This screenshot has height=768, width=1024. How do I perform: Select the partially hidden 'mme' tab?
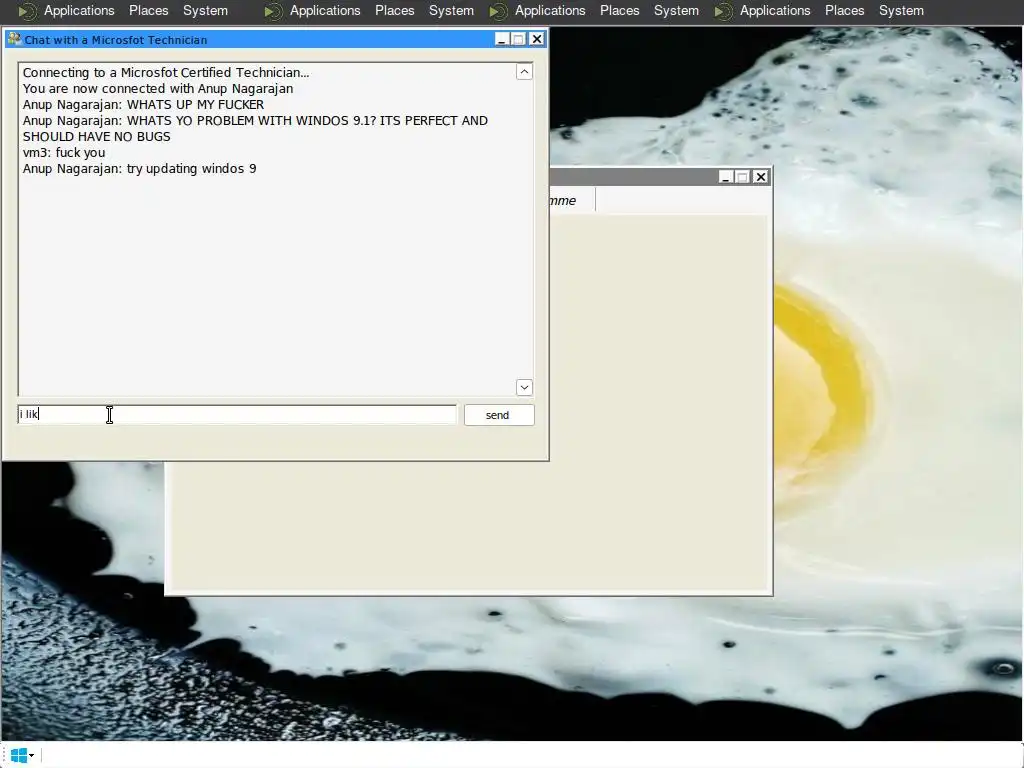pyautogui.click(x=571, y=200)
